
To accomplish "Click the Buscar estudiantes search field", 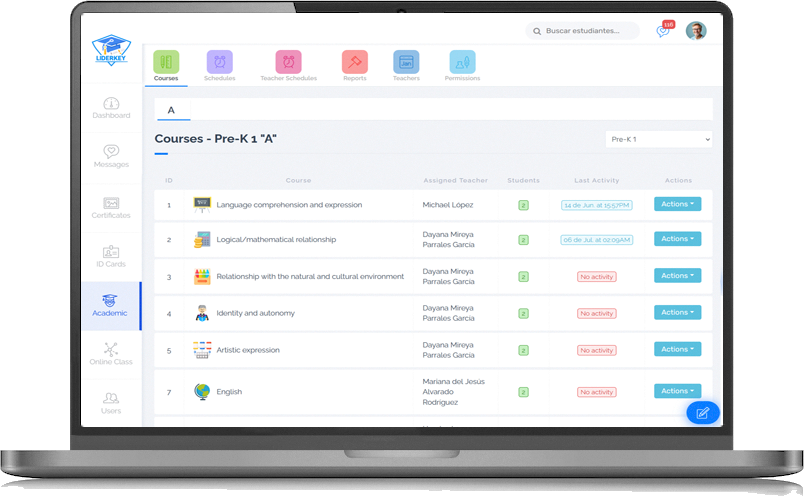I will 582,31.
